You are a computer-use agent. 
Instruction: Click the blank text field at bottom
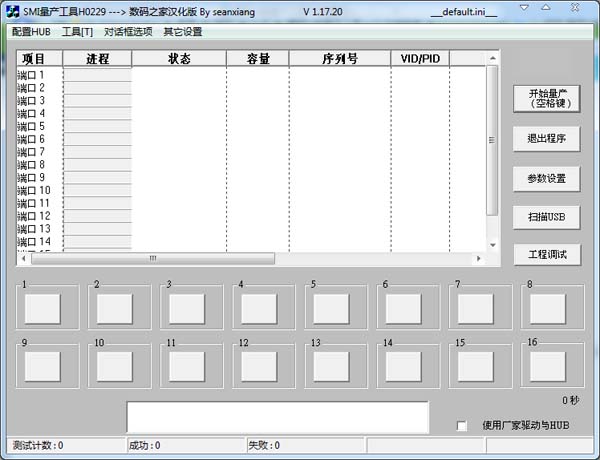point(277,417)
